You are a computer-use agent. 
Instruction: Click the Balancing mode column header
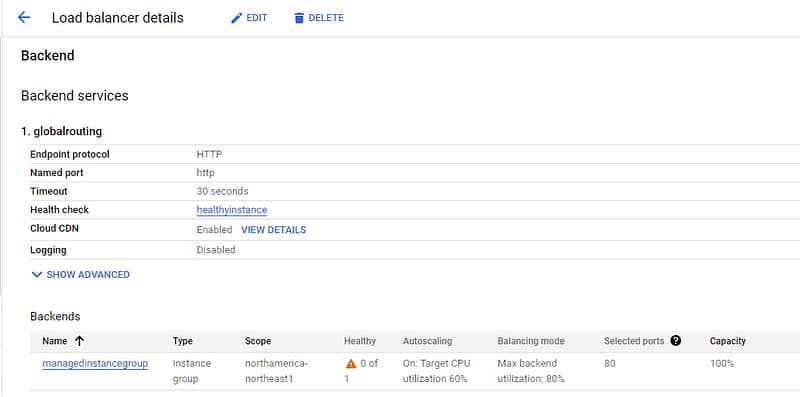pos(531,341)
